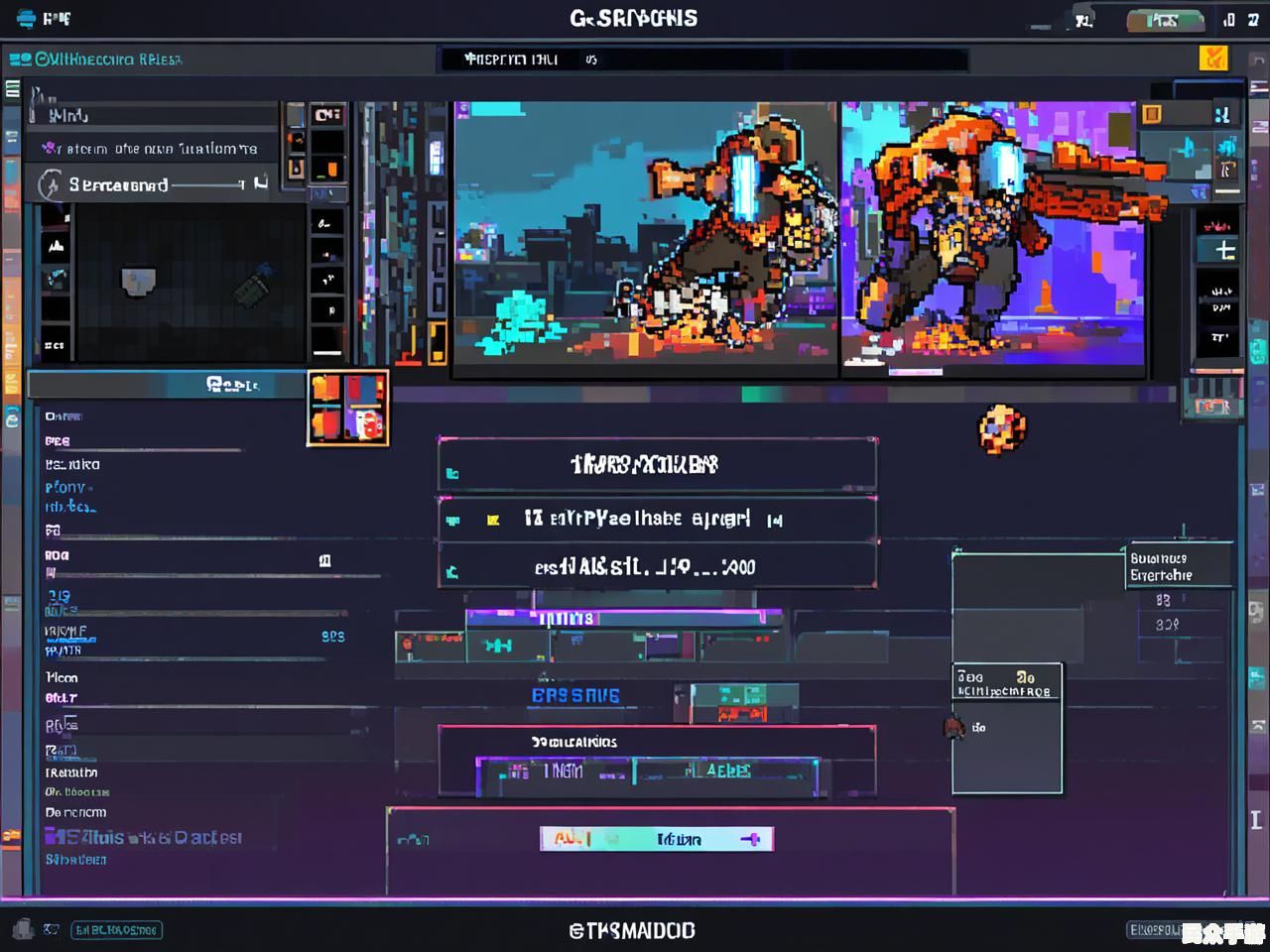Screen dimensions: 1270x952
Task: Toggle the small checkbox right of Serceesnad slider
Action: tap(261, 182)
